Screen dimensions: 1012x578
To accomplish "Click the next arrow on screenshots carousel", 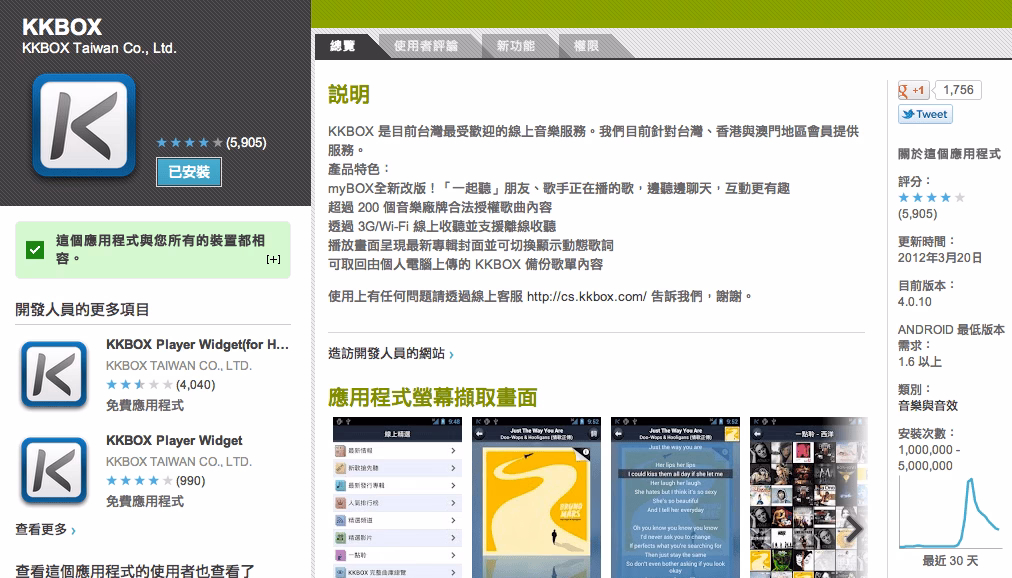I will pos(854,529).
